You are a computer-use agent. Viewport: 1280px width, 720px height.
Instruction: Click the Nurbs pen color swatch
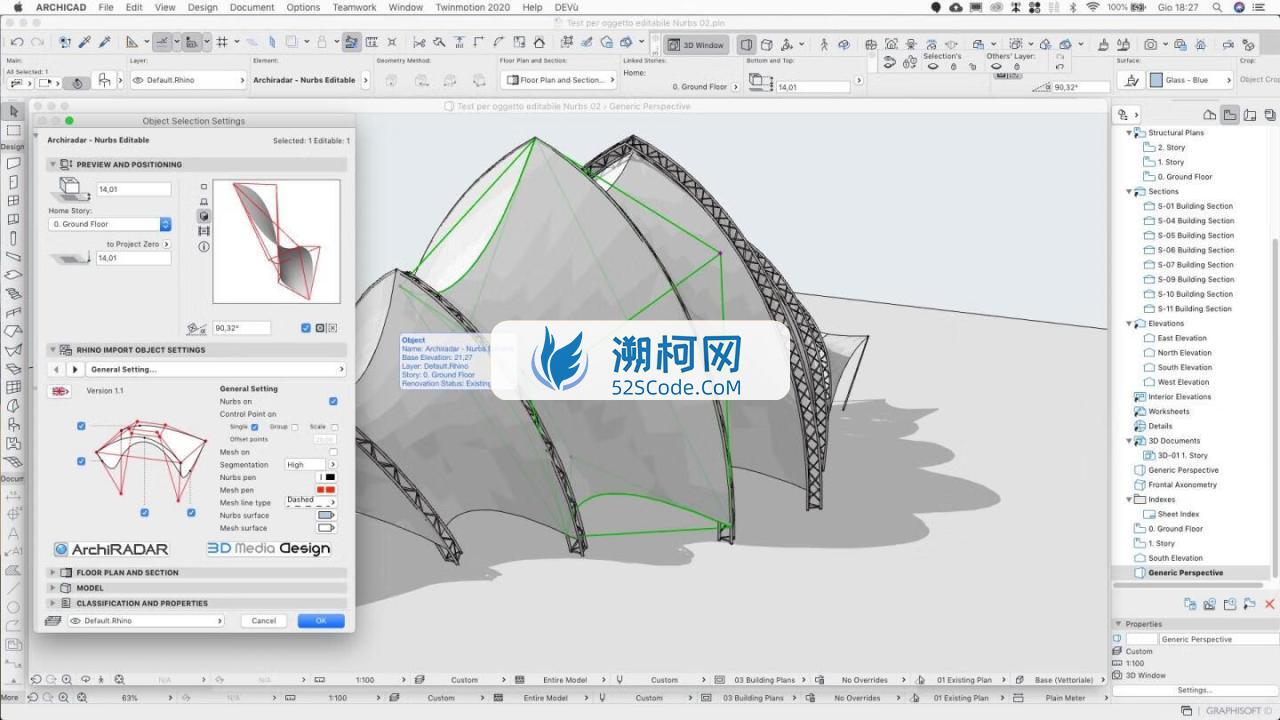326,477
